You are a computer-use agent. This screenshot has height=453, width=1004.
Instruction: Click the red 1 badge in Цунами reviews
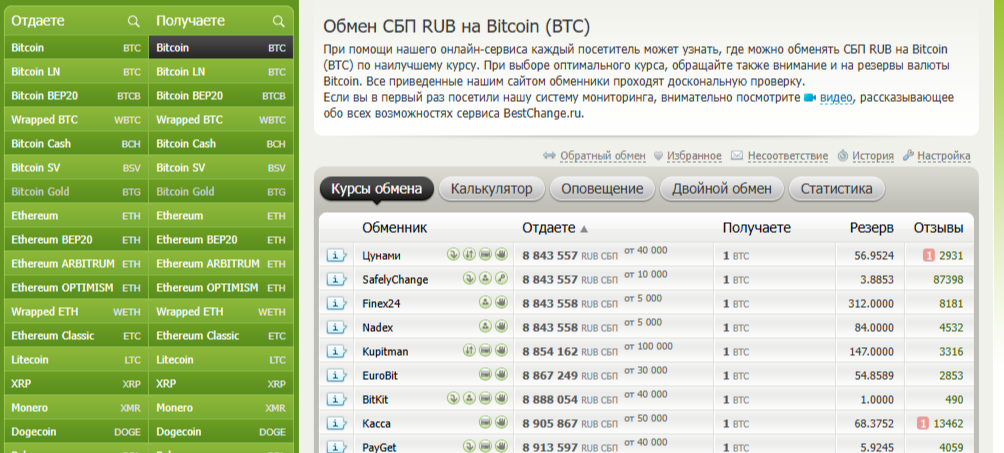pyautogui.click(x=928, y=256)
